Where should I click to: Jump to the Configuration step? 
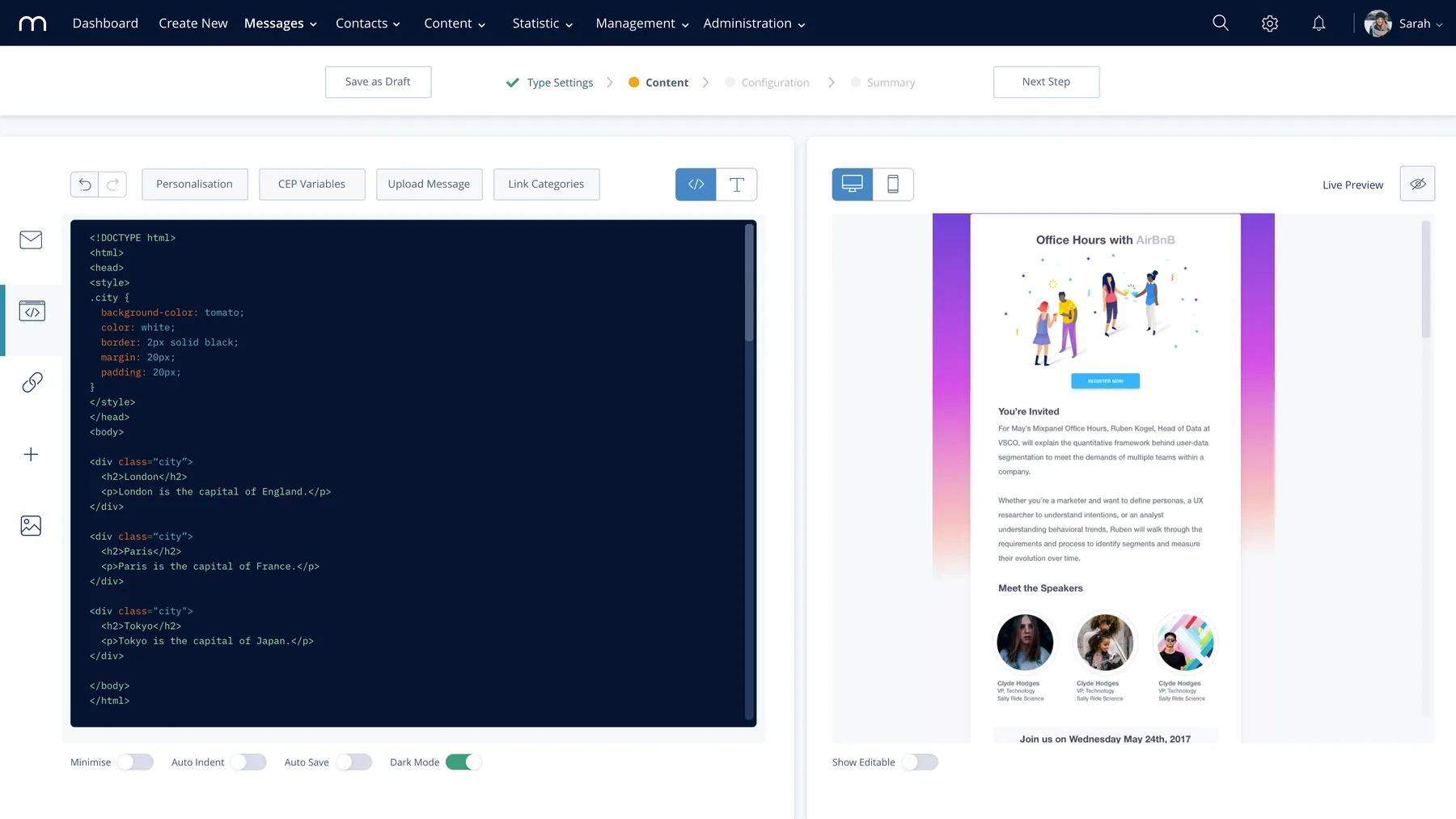(767, 83)
